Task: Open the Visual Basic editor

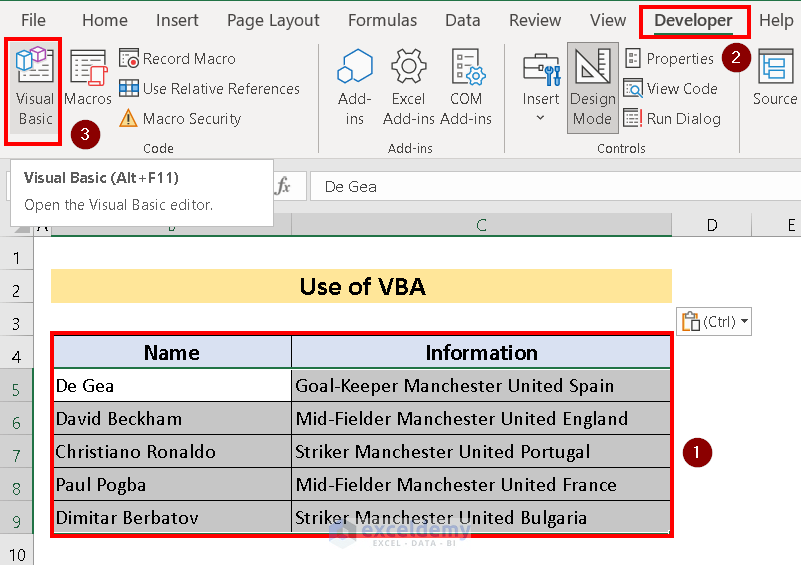Action: point(34,87)
